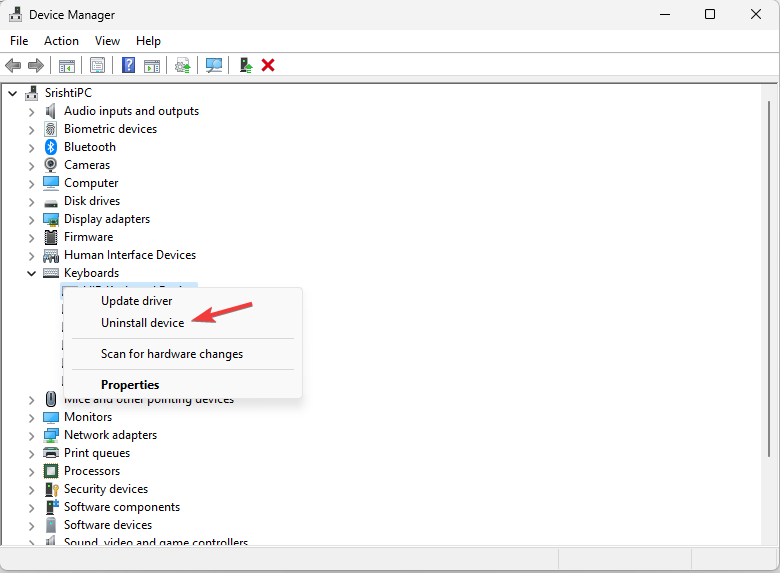Open the blue question-mark Help icon

[x=128, y=65]
